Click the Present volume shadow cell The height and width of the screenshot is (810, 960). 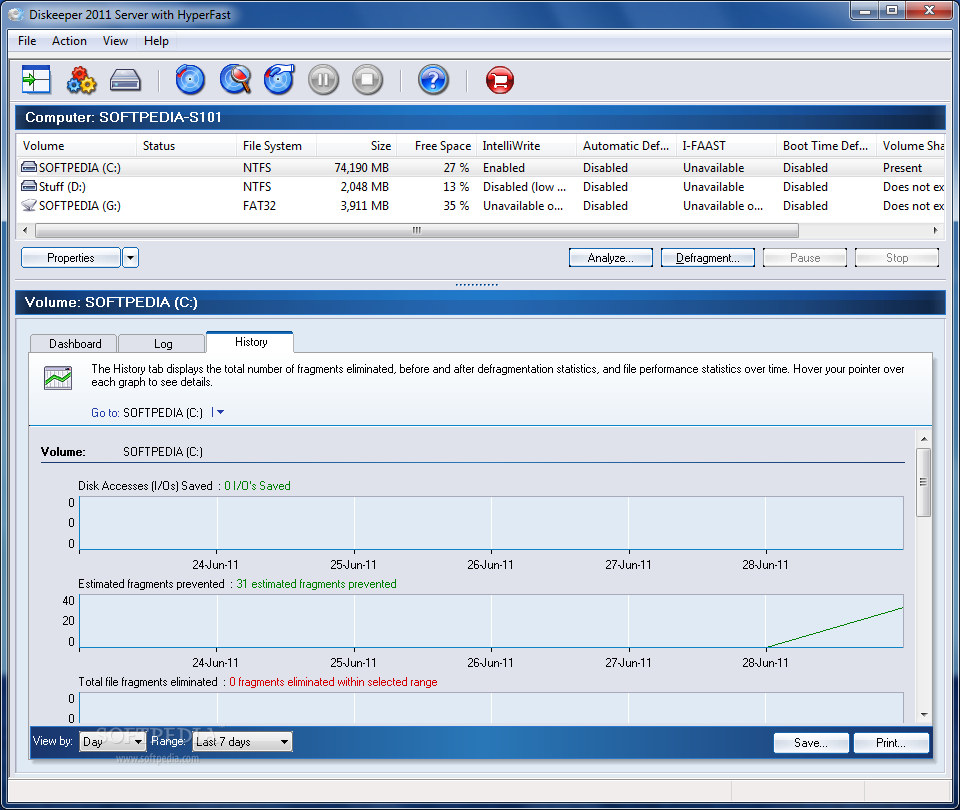[902, 167]
